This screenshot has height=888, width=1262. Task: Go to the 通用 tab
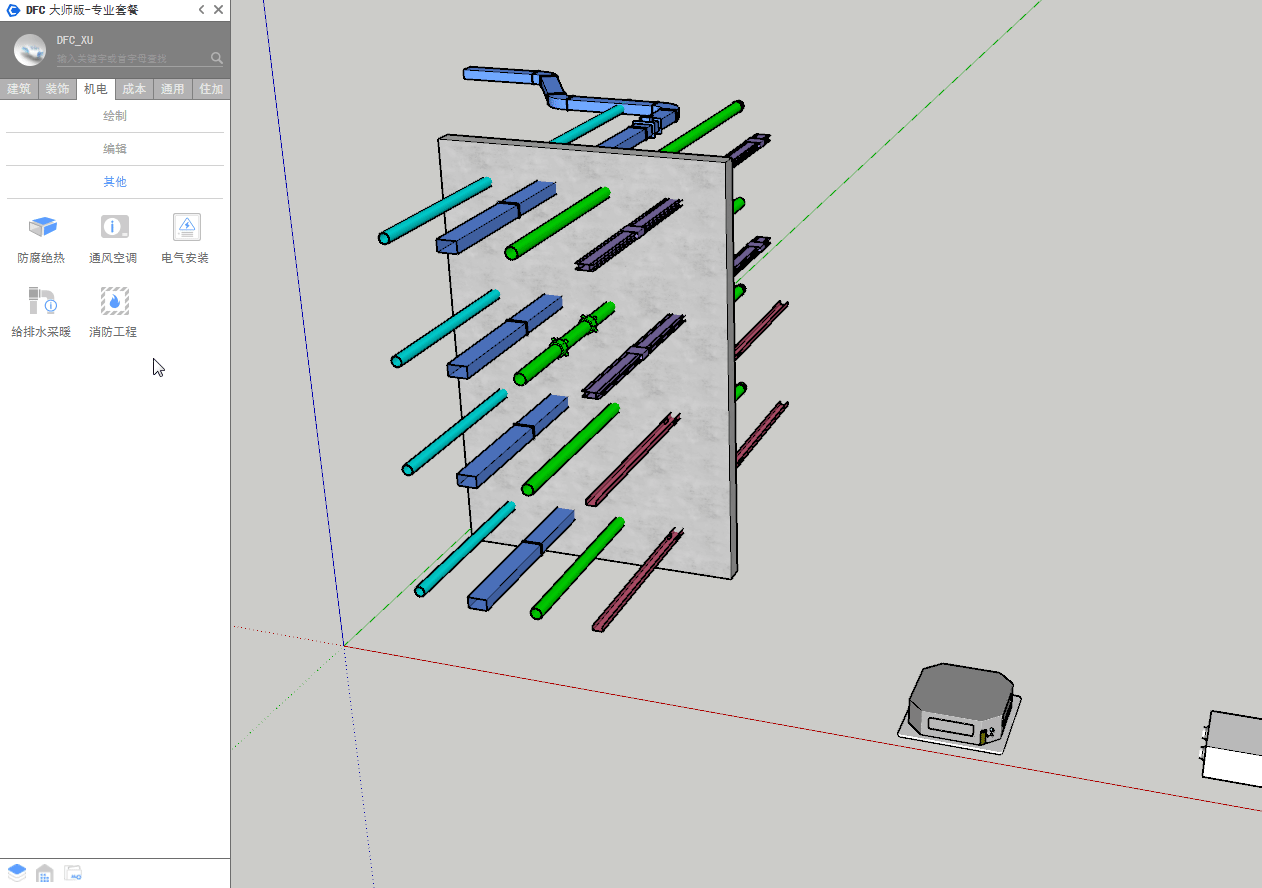(173, 89)
